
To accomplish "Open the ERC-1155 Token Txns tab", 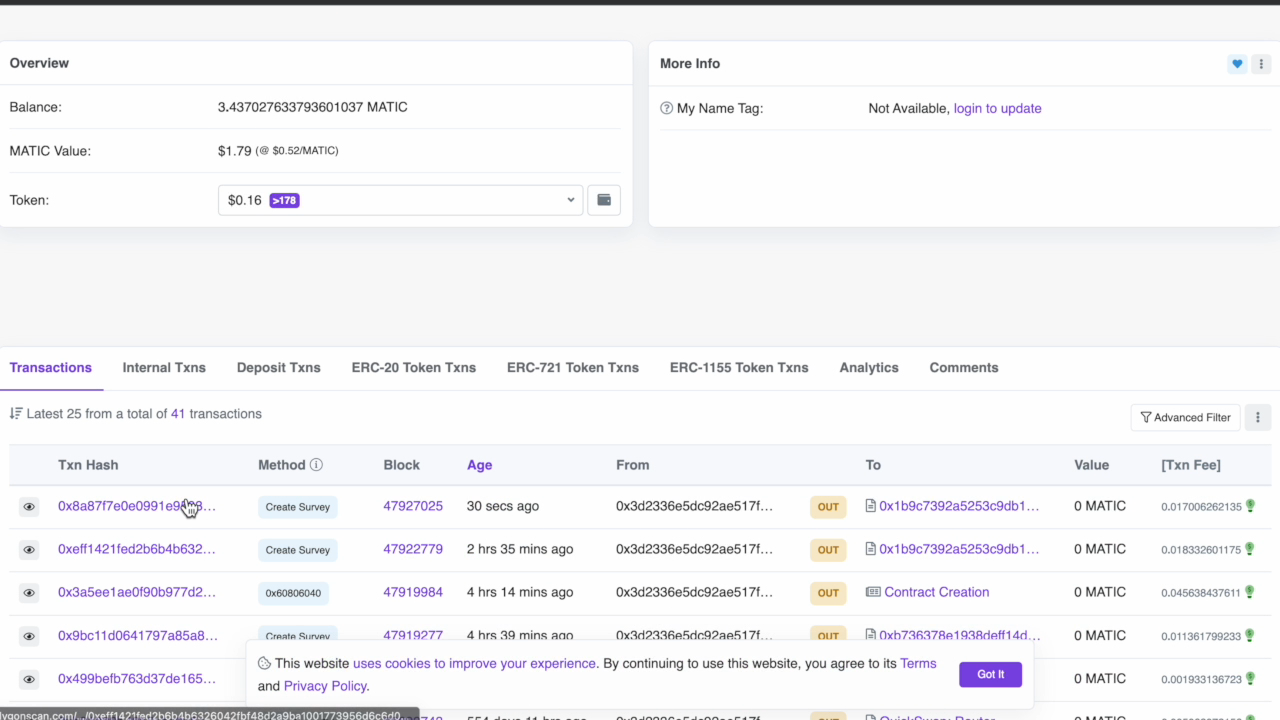I will (739, 367).
